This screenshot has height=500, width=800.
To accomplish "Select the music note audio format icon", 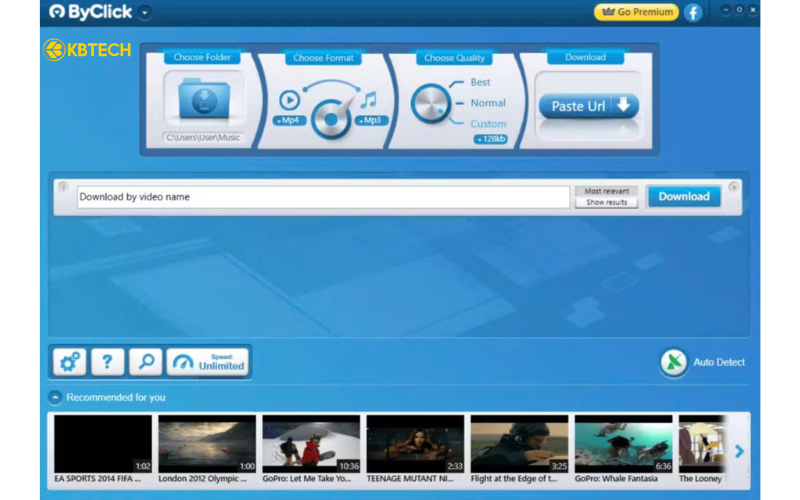I will [x=369, y=100].
